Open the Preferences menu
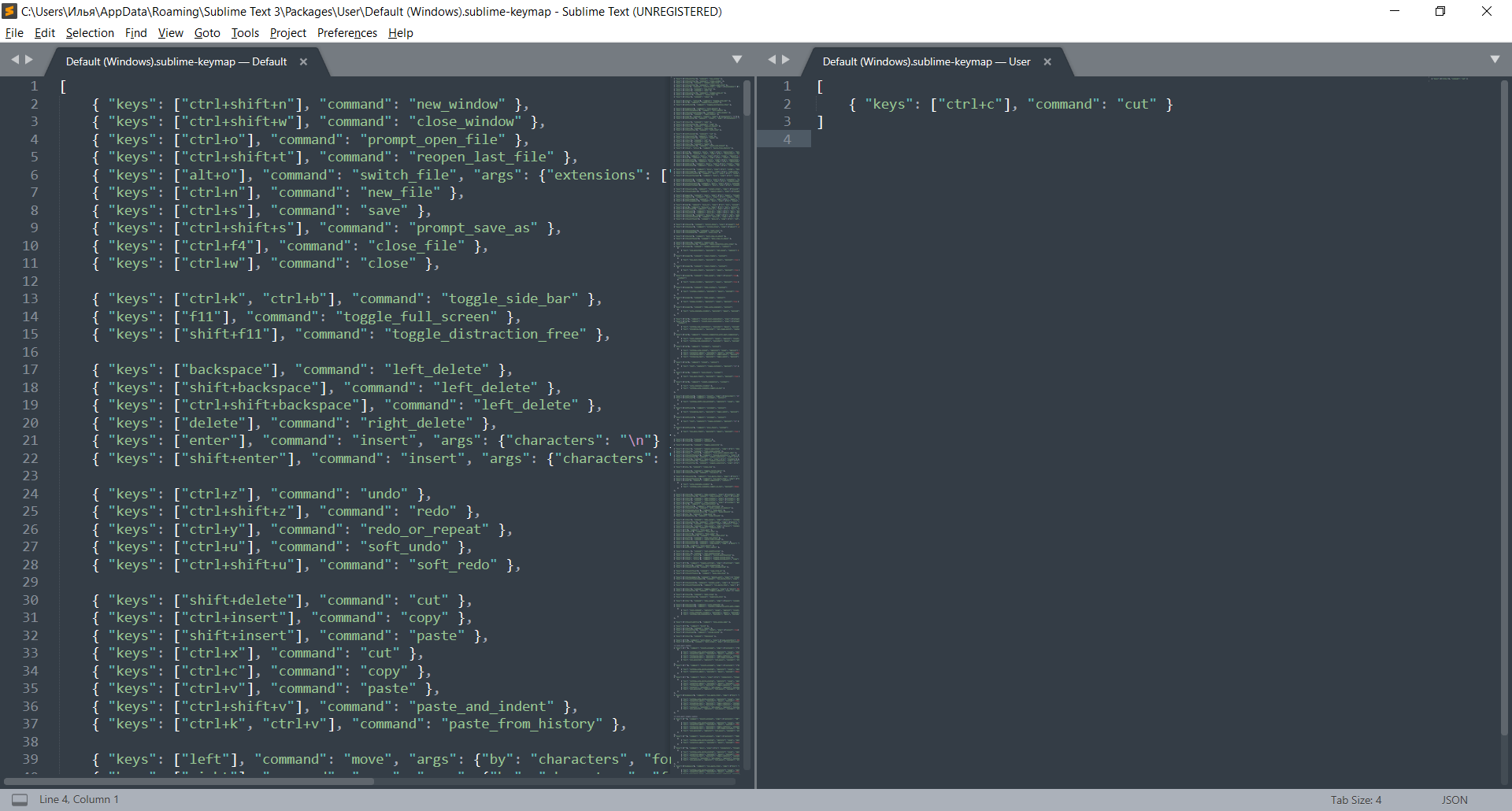Screen dimensions: 1512x811 tap(346, 33)
